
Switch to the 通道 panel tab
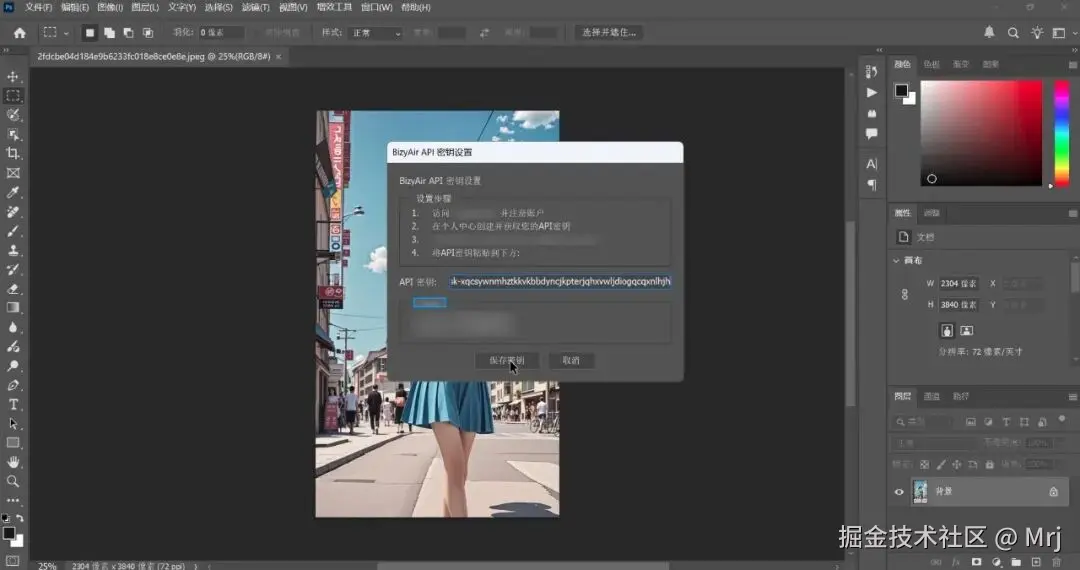tap(932, 397)
